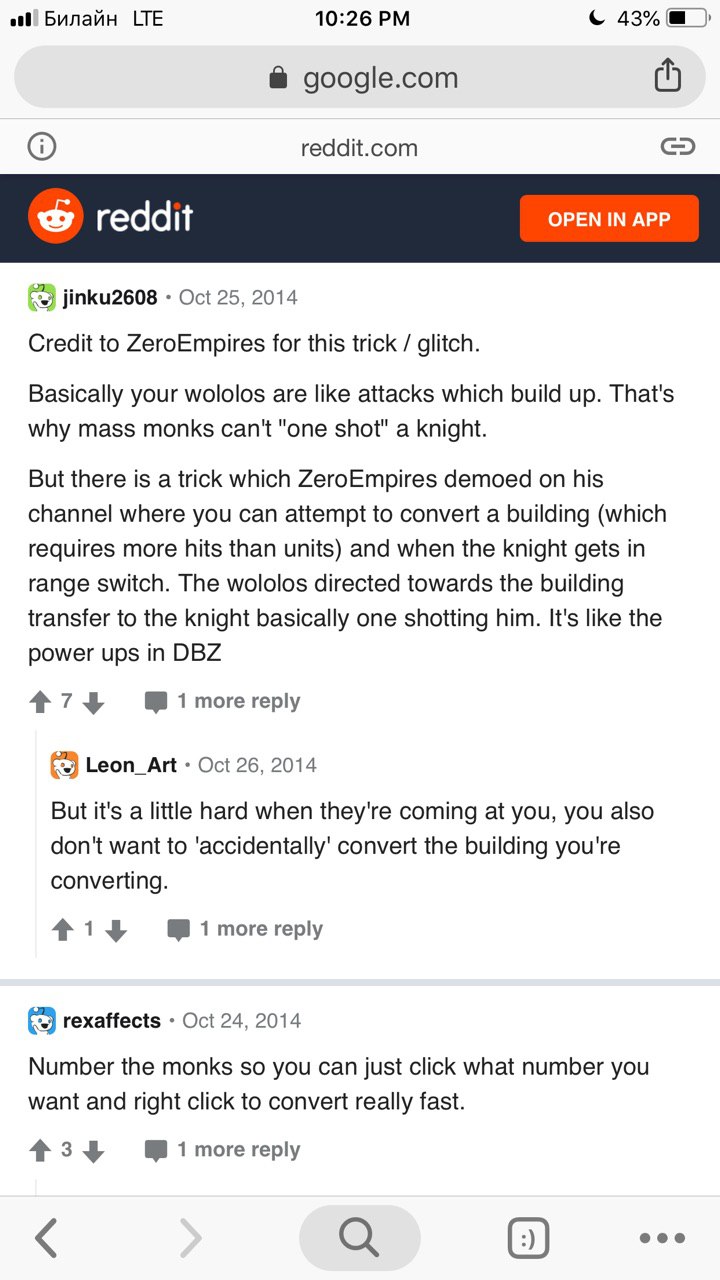720x1280 pixels.
Task: Expand 1 more reply under Leon_Art
Action: point(245,929)
